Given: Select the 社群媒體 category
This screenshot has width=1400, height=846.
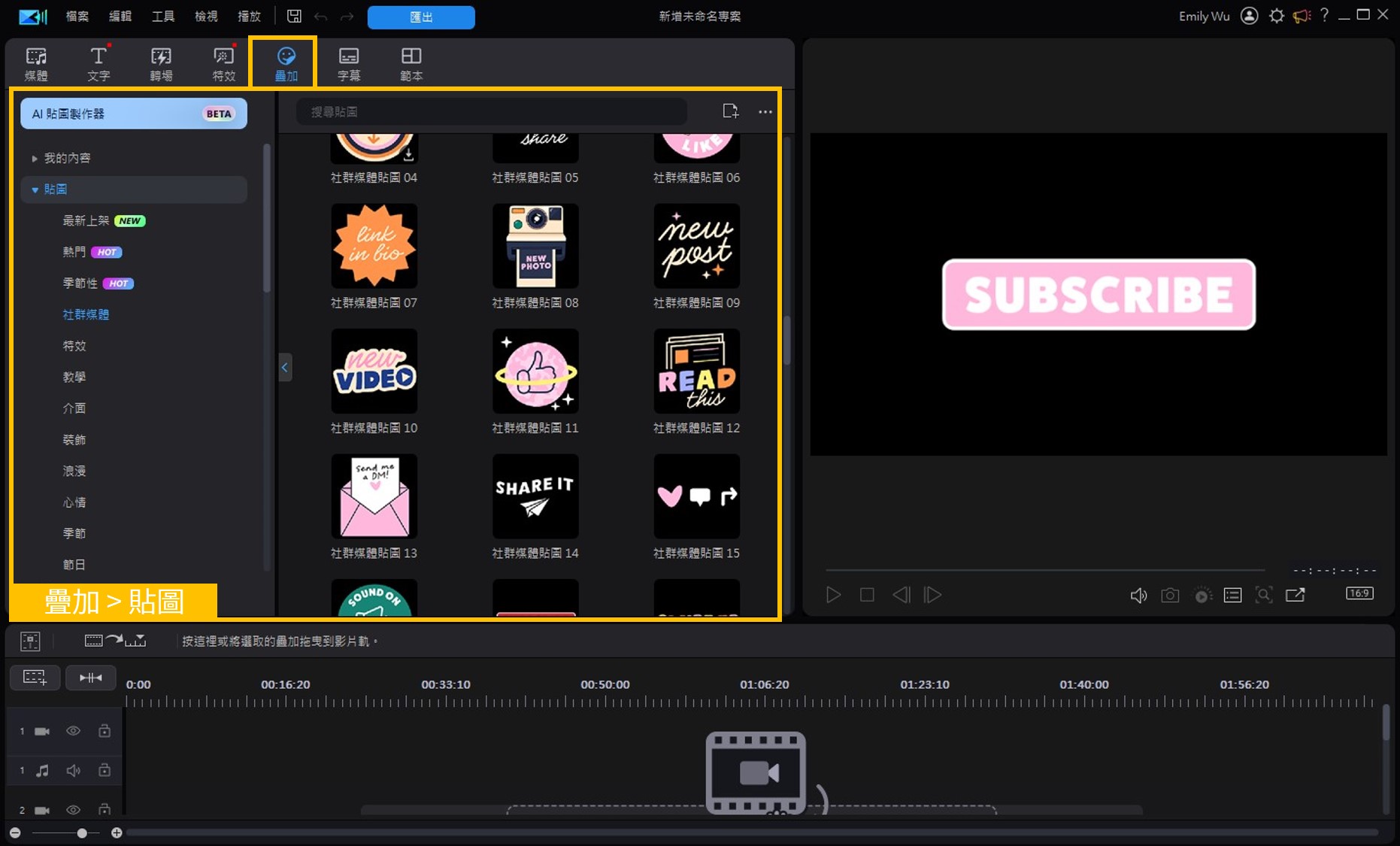Looking at the screenshot, I should (86, 314).
